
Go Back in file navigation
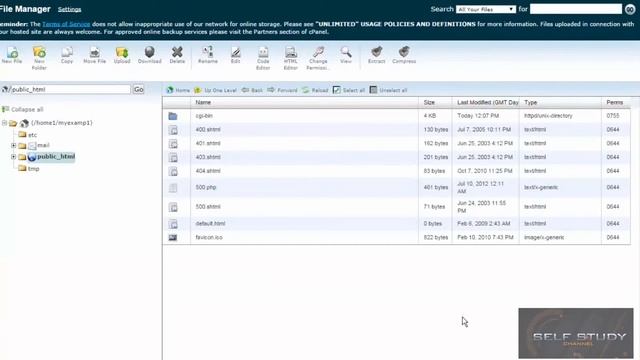(x=252, y=90)
